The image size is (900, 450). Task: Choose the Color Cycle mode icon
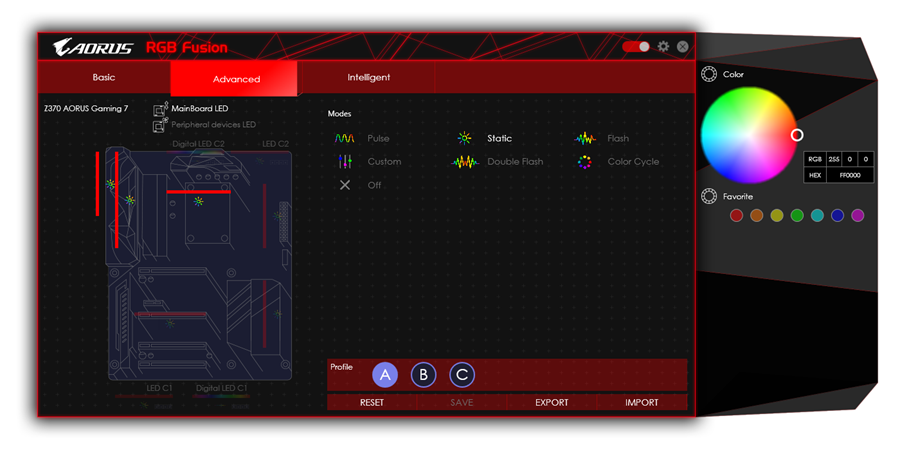[585, 161]
